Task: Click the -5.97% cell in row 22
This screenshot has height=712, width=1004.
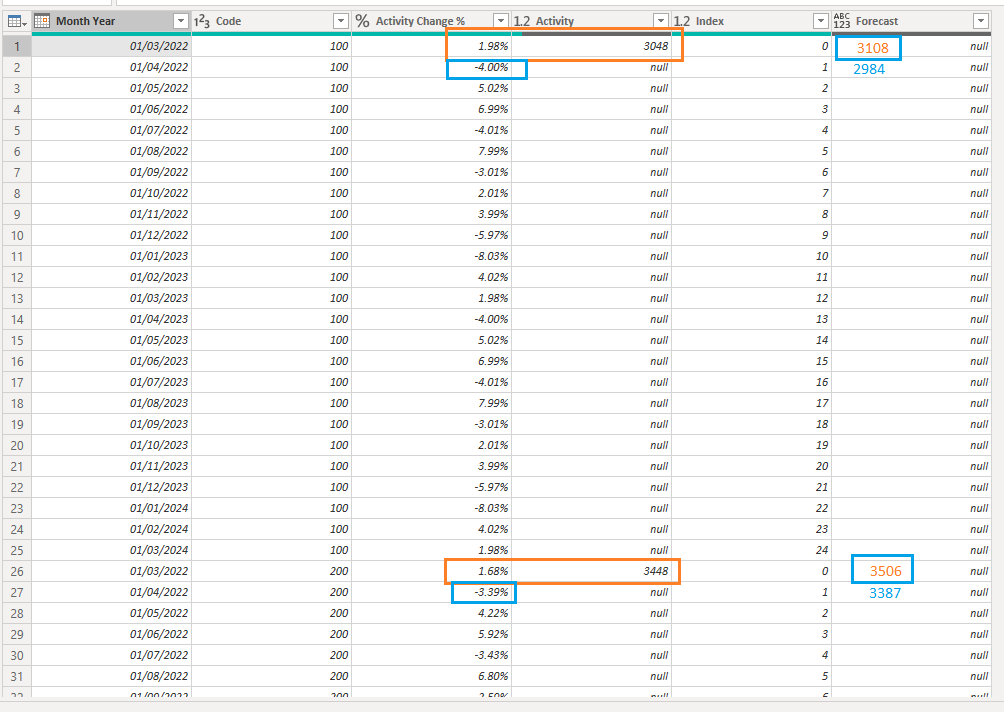Action: 432,487
